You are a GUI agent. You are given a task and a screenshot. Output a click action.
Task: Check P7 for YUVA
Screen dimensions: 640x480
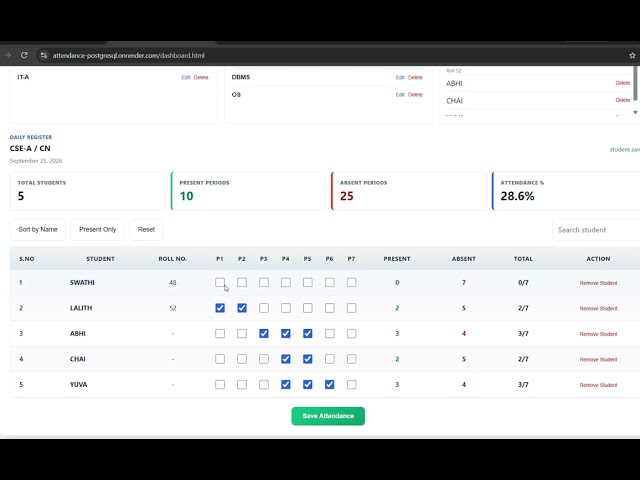351,384
